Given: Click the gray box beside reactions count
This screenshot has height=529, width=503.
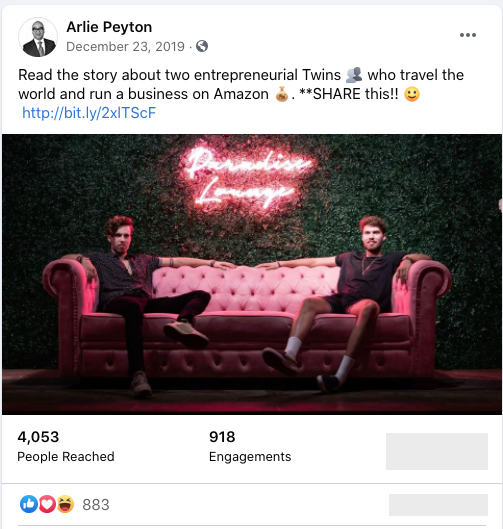Looking at the screenshot, I should (438, 505).
